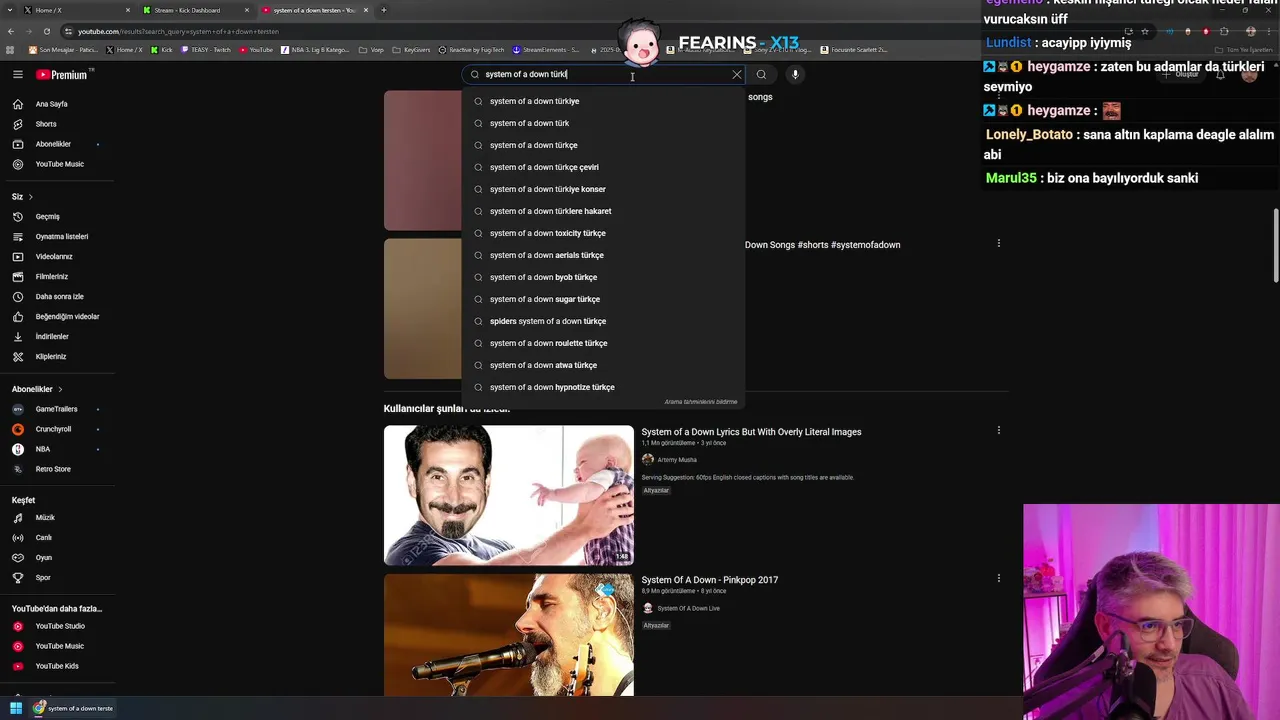Select suggestion 'toxicity türkçe'
Image resolution: width=1280 pixels, height=720 pixels.
click(603, 233)
